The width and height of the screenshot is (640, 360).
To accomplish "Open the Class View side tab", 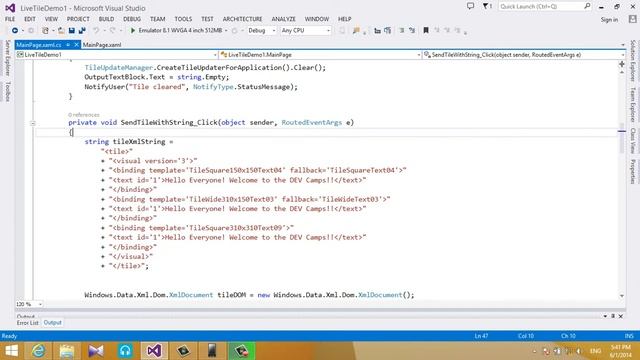I will coord(633,140).
